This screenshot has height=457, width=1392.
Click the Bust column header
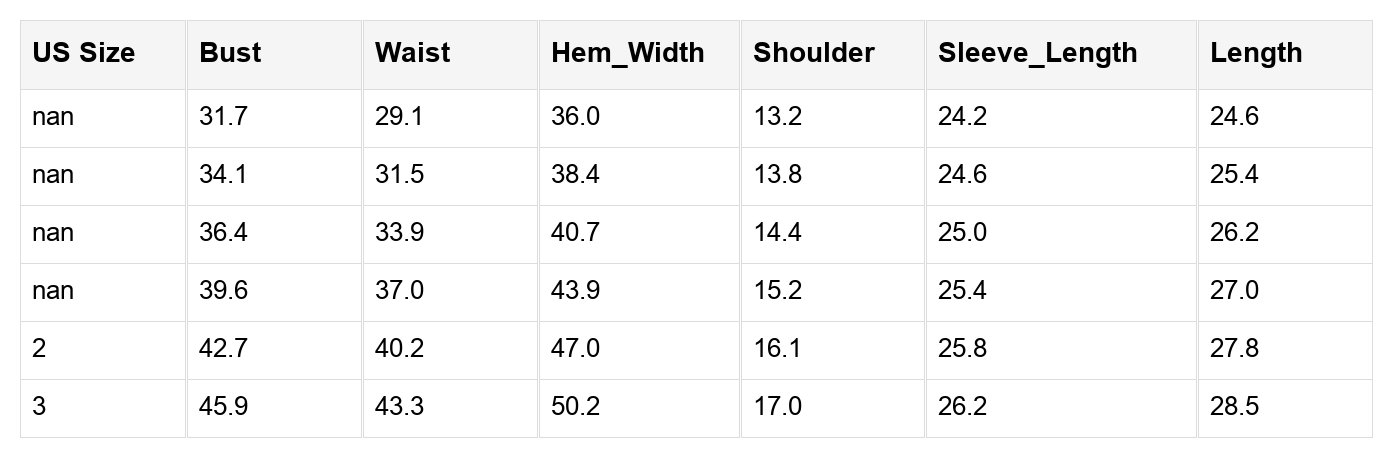click(x=230, y=53)
